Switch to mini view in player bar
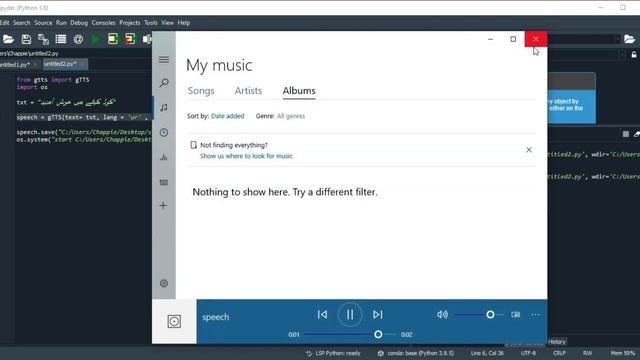This screenshot has height=360, width=640. (x=516, y=314)
